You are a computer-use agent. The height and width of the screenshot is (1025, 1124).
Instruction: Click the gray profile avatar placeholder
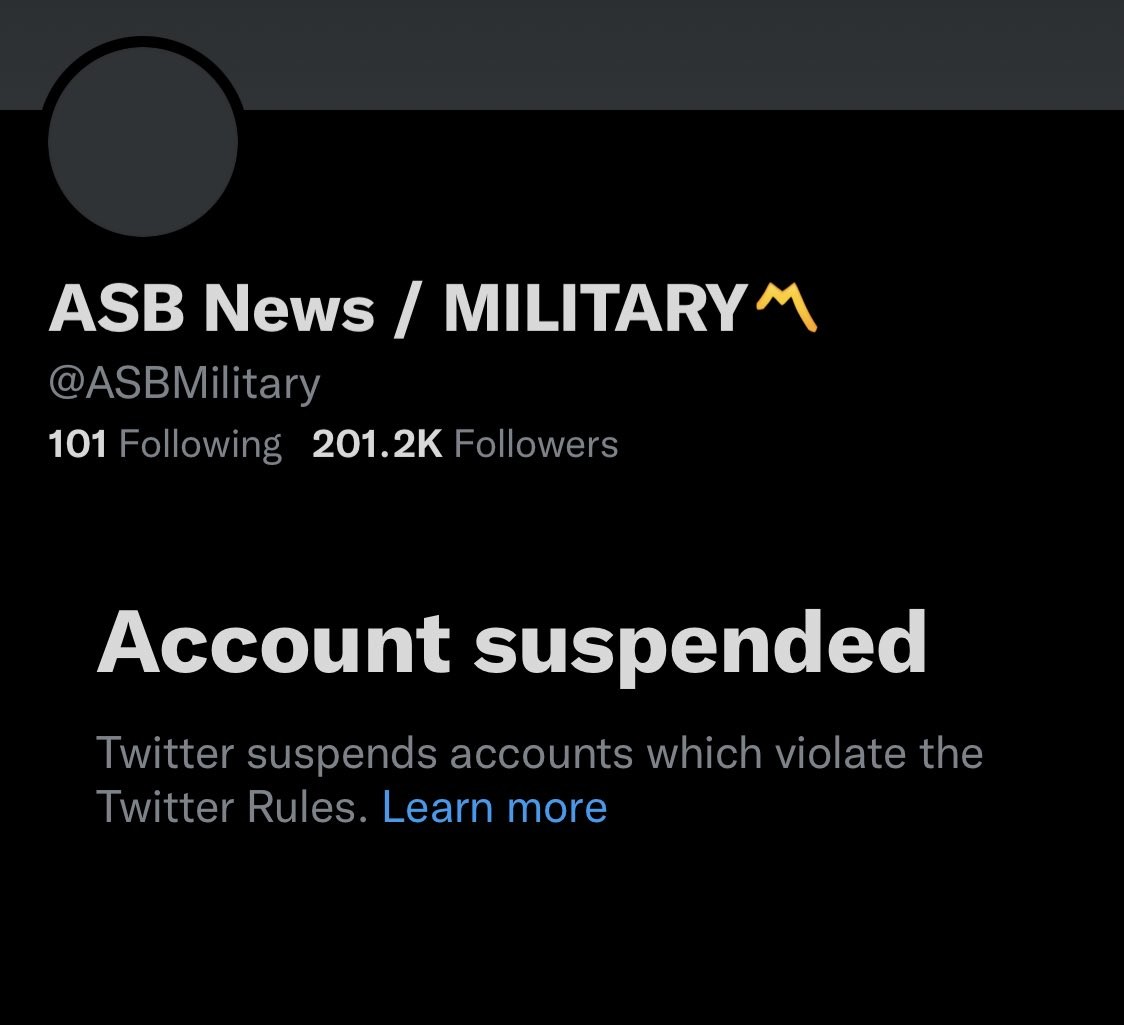click(x=143, y=140)
